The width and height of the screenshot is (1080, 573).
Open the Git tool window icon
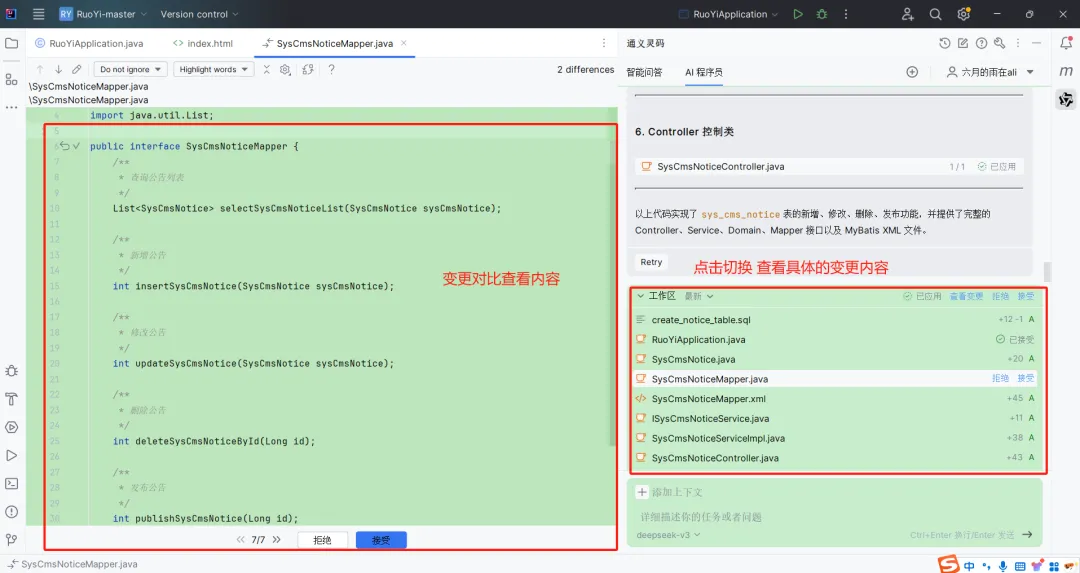click(x=12, y=540)
